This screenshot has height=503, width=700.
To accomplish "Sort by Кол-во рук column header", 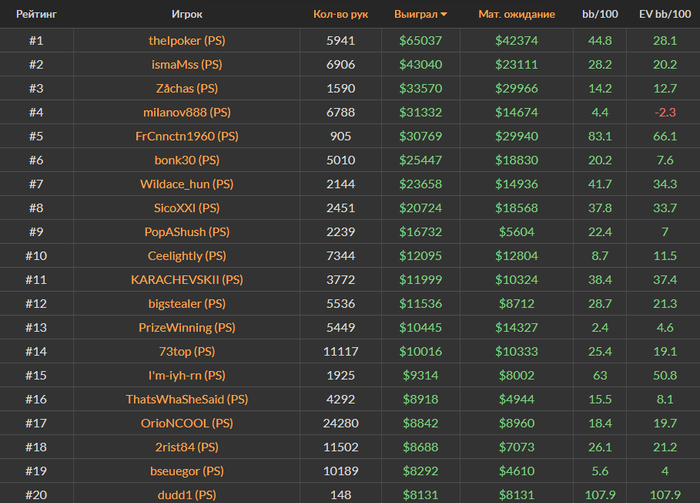I will (341, 14).
